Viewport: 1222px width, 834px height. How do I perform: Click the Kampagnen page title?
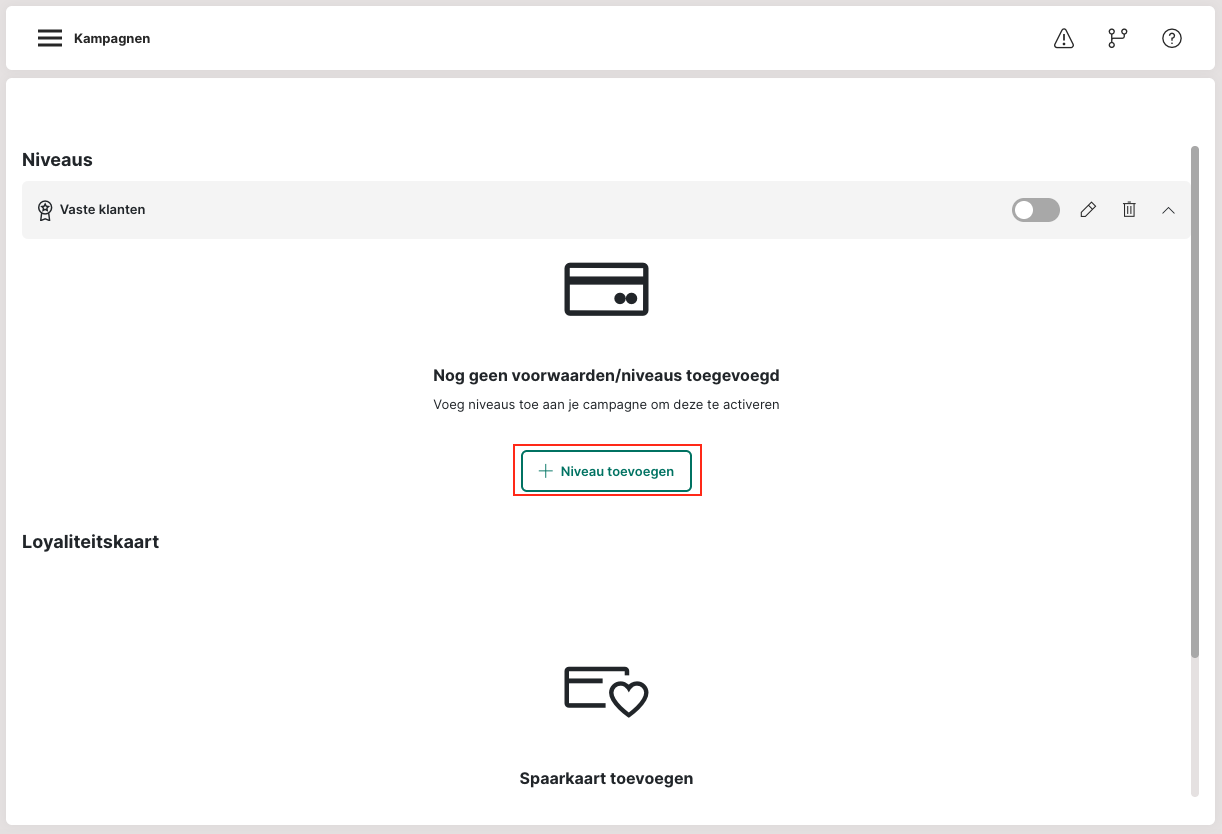[x=112, y=38]
